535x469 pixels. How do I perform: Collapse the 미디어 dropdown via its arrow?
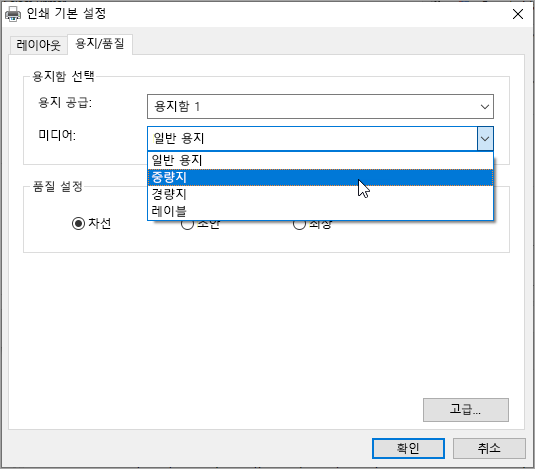coord(485,138)
